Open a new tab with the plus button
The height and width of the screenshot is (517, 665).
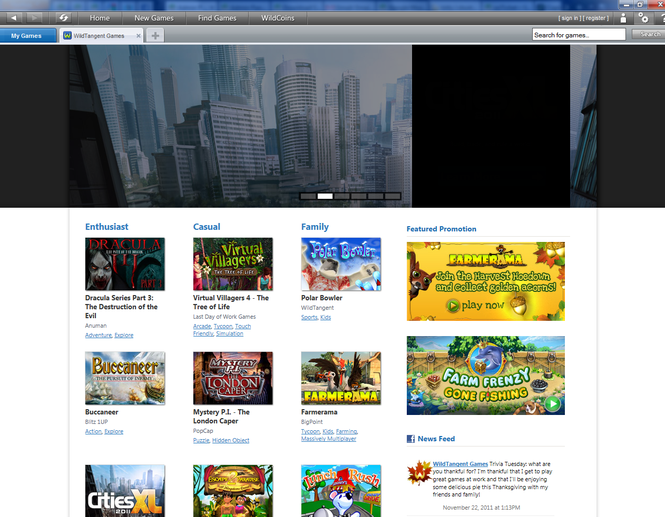(x=155, y=36)
